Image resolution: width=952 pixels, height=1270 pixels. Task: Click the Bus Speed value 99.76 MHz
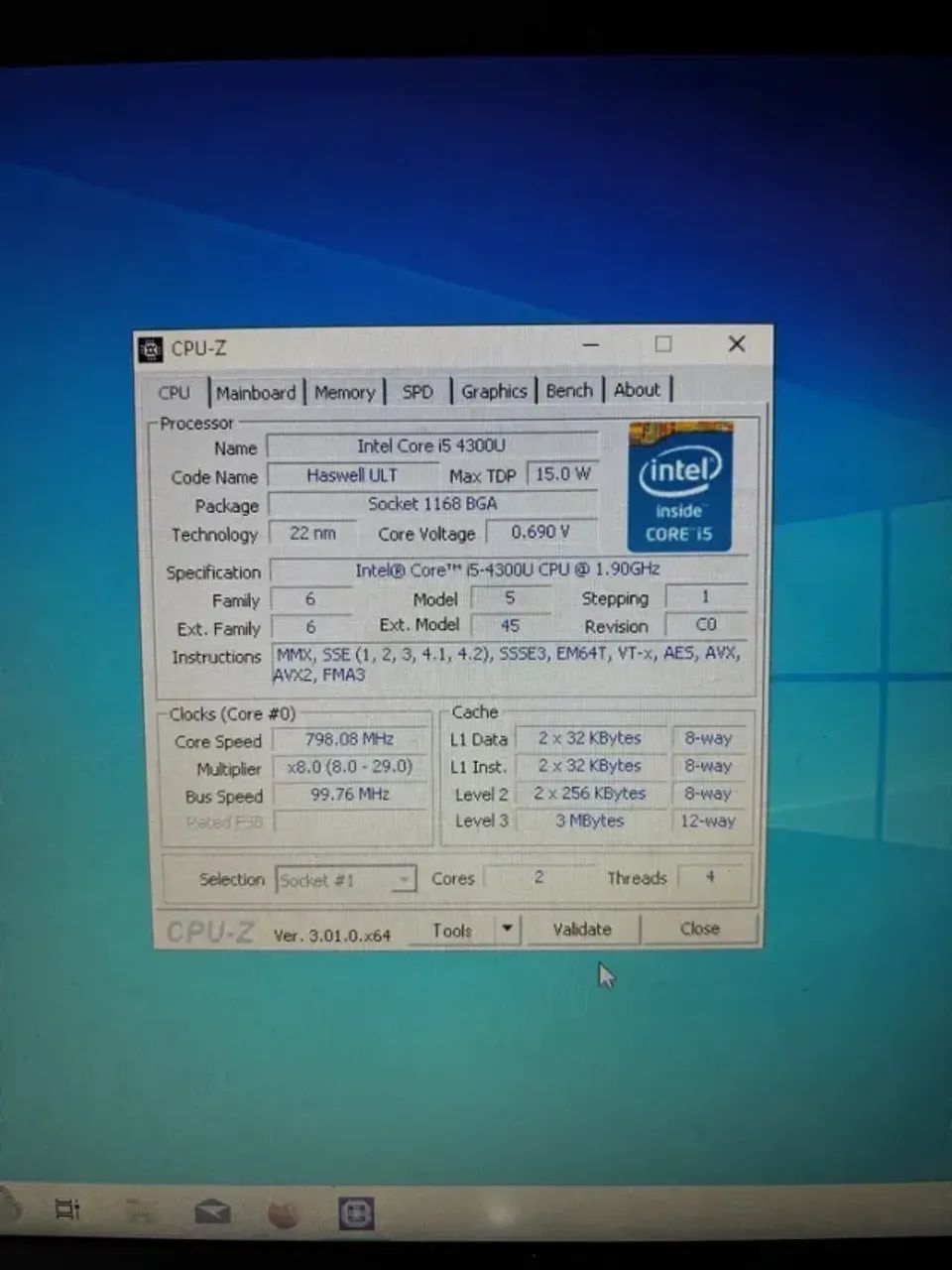click(x=349, y=795)
